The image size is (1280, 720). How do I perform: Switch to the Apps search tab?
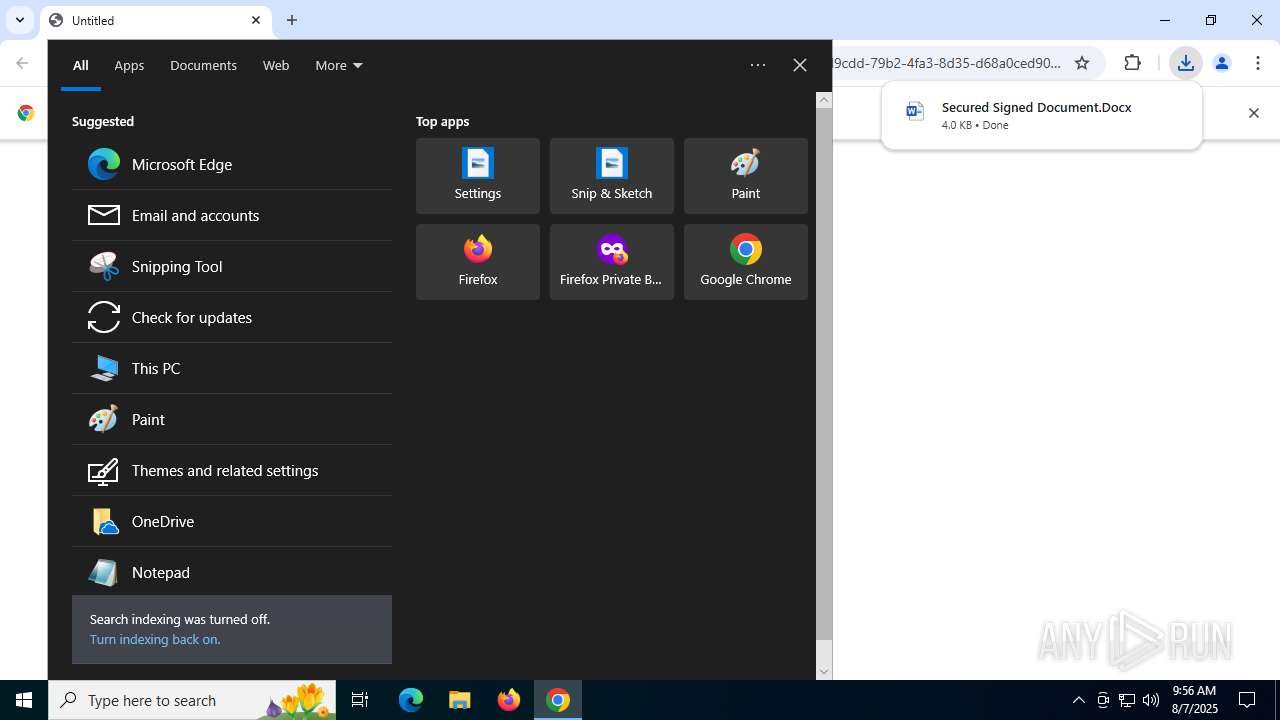click(129, 65)
